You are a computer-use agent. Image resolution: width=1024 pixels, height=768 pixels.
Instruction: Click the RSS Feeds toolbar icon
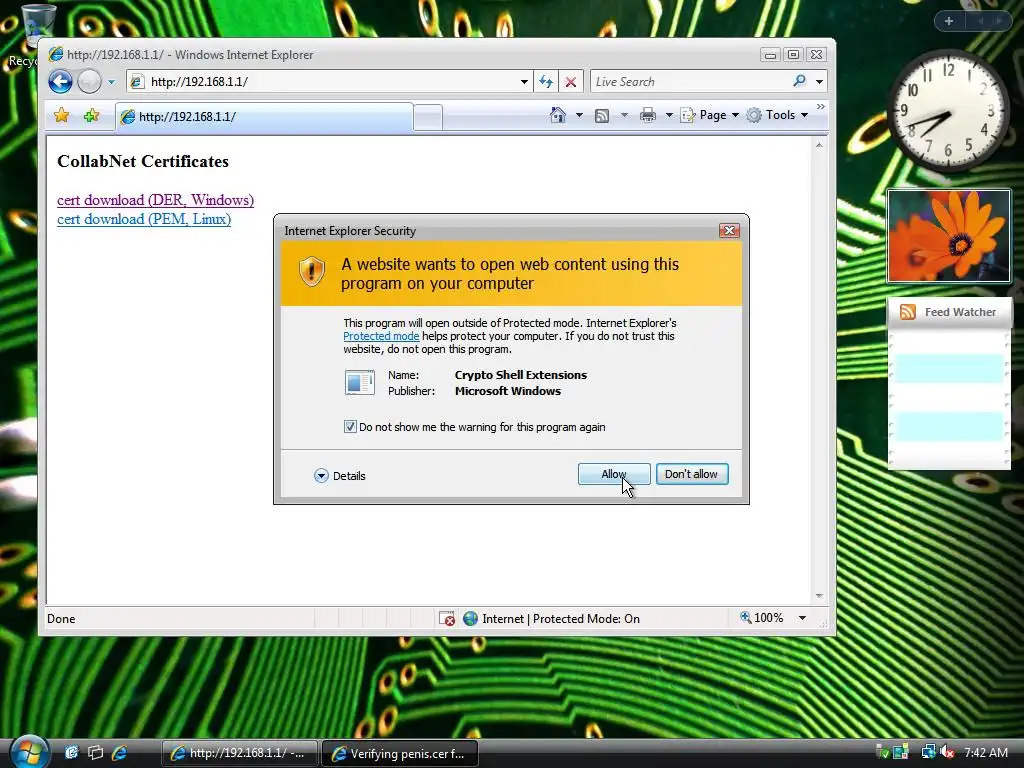601,116
